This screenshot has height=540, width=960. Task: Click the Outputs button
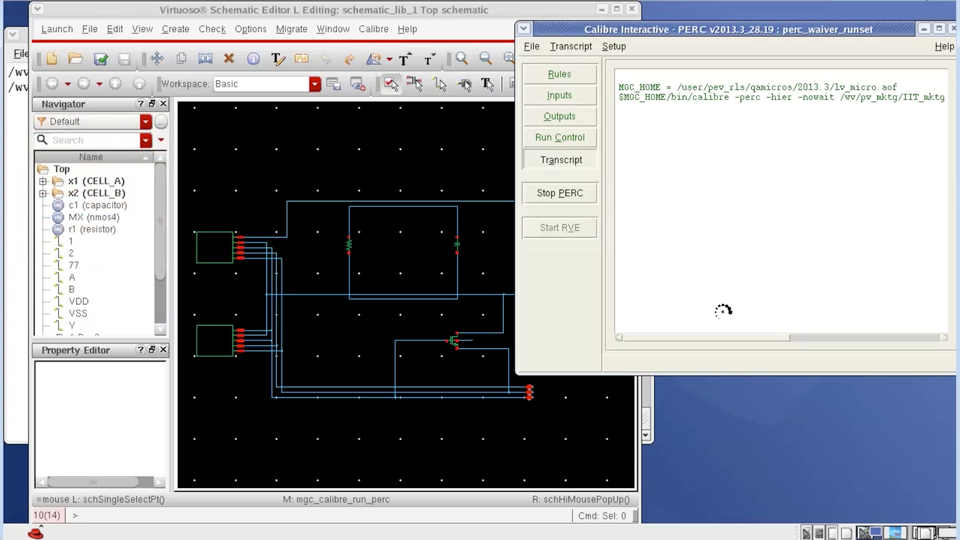coord(560,116)
